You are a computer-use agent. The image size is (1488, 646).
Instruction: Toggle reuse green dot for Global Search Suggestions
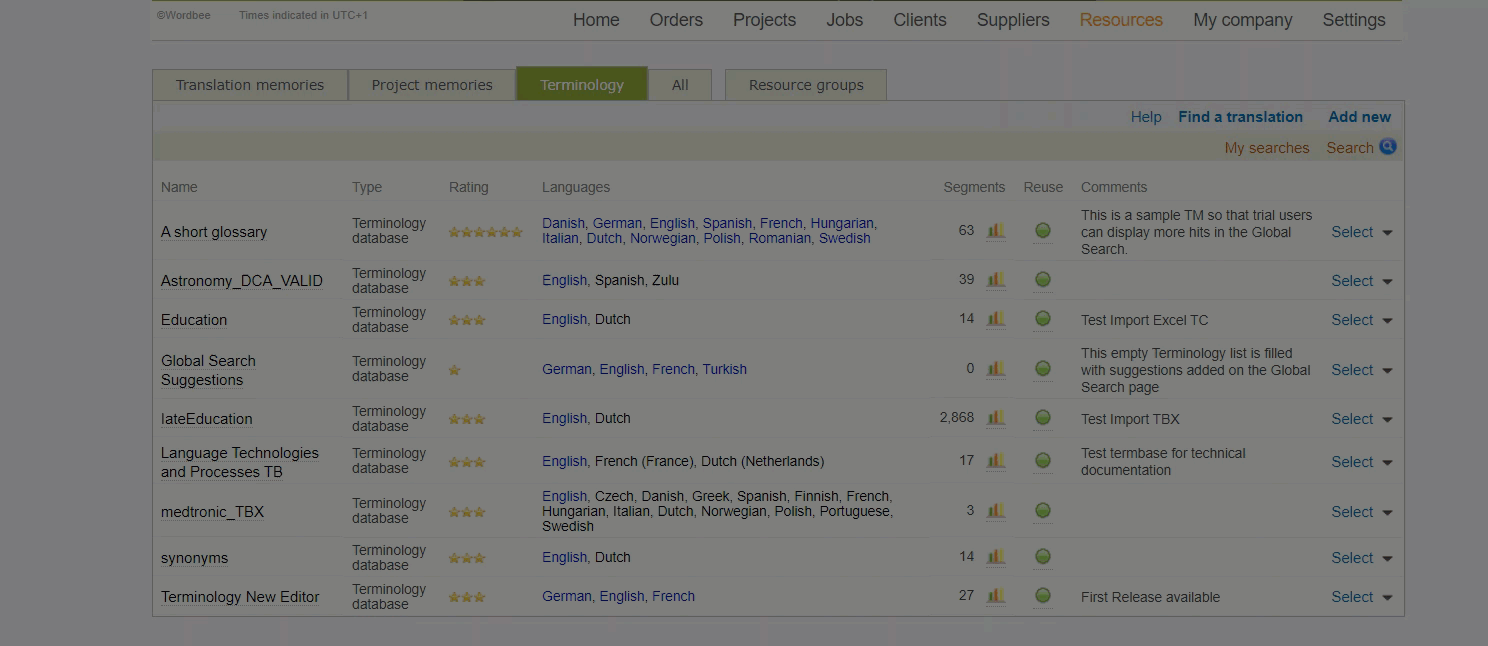(x=1042, y=369)
